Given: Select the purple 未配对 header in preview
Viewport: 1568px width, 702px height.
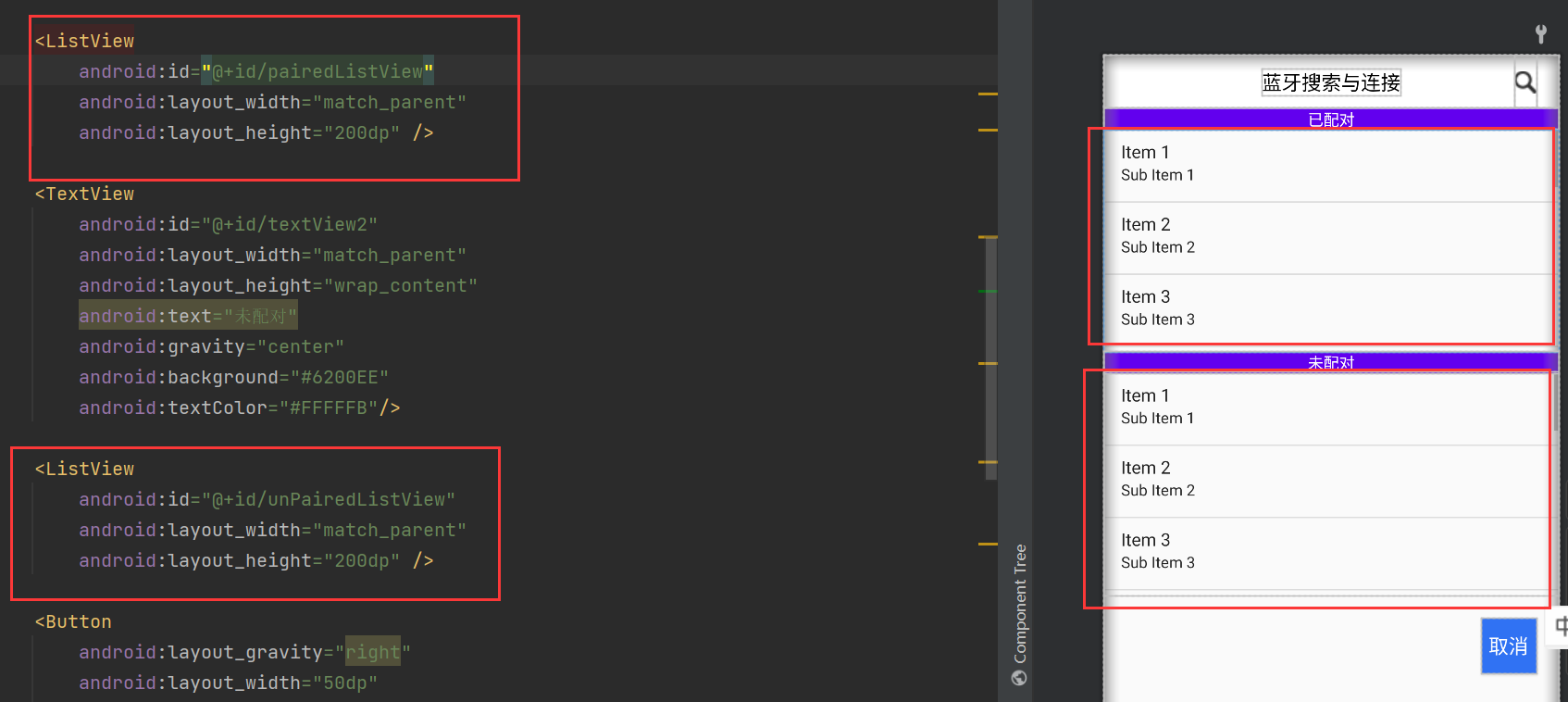Looking at the screenshot, I should 1331,361.
